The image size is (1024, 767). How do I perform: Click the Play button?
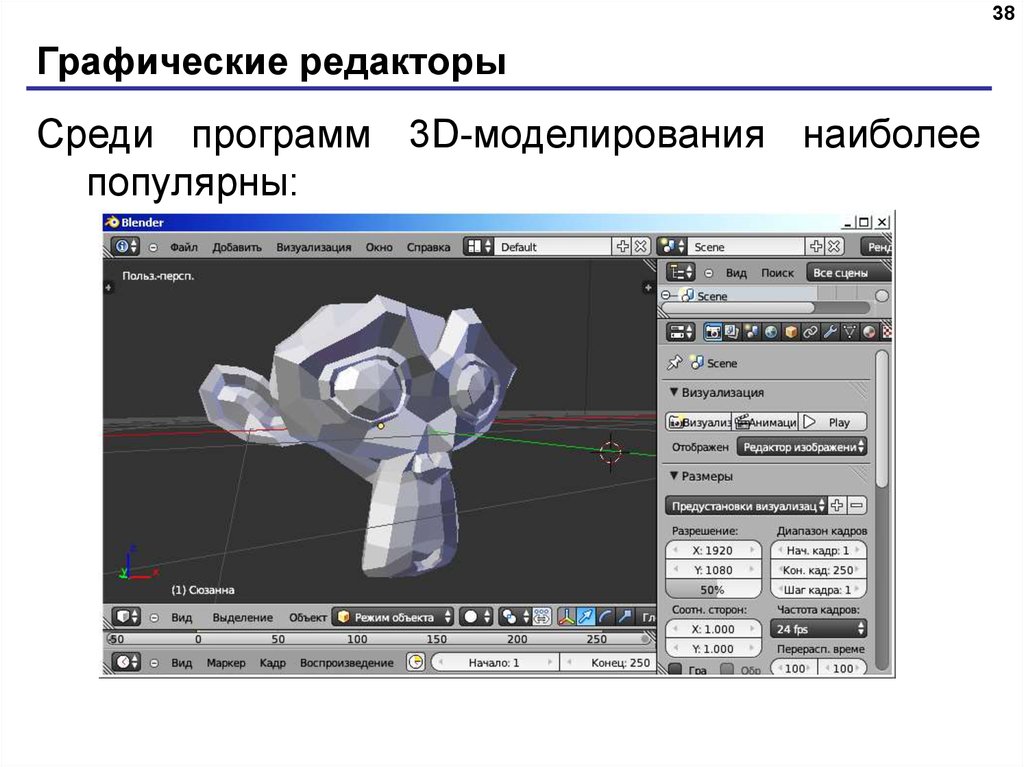click(x=833, y=422)
